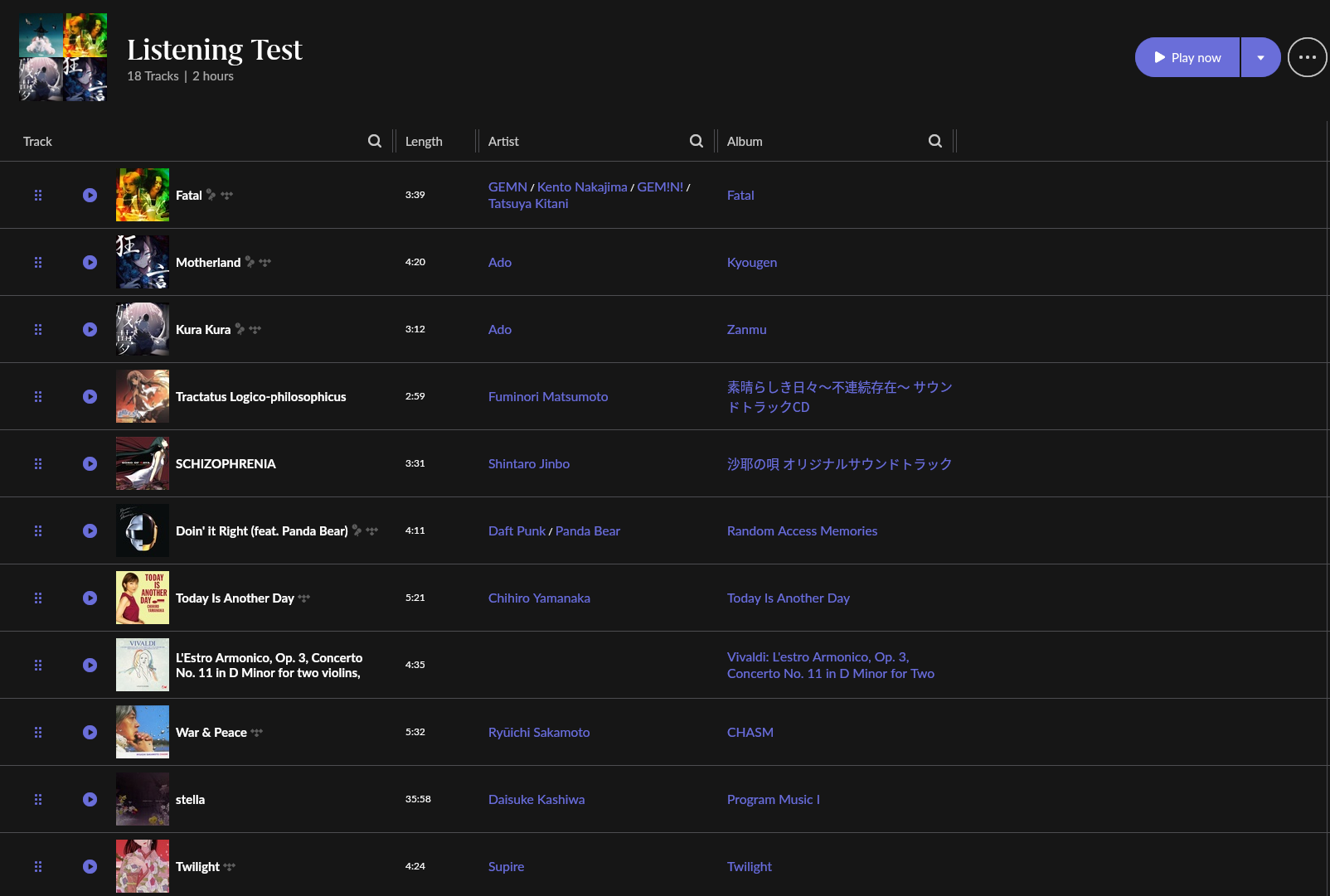Play Doin' it Right track
This screenshot has width=1330, height=896.
[x=90, y=531]
